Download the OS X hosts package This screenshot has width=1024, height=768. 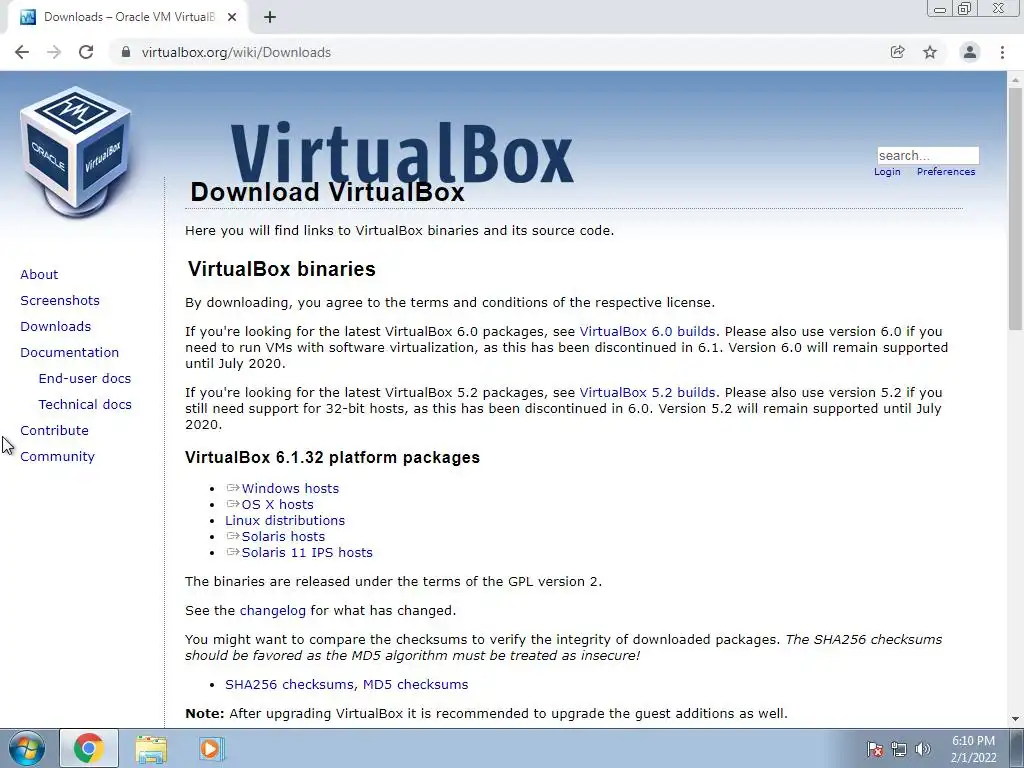click(x=278, y=505)
